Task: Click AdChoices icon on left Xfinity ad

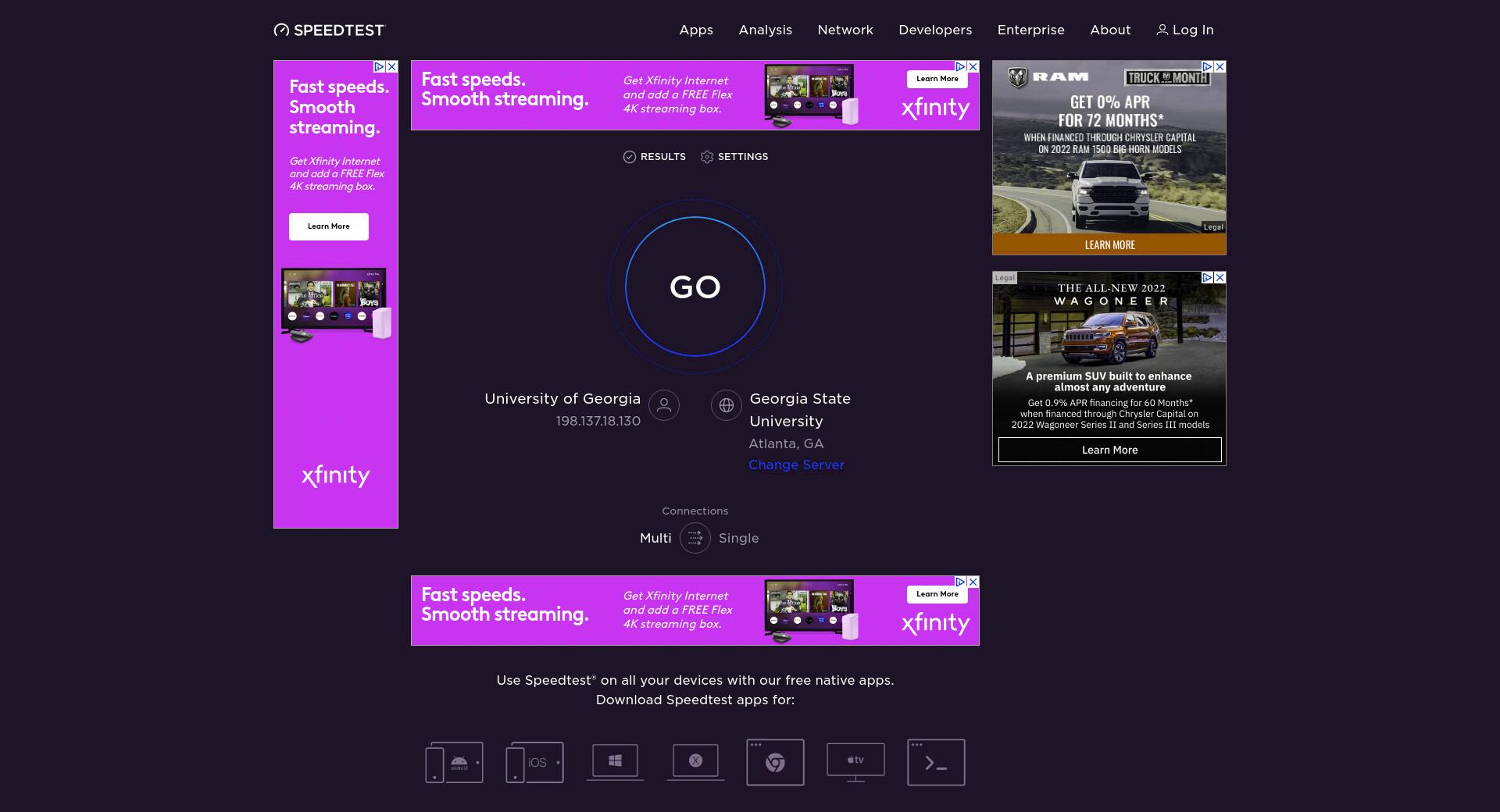Action: [380, 66]
